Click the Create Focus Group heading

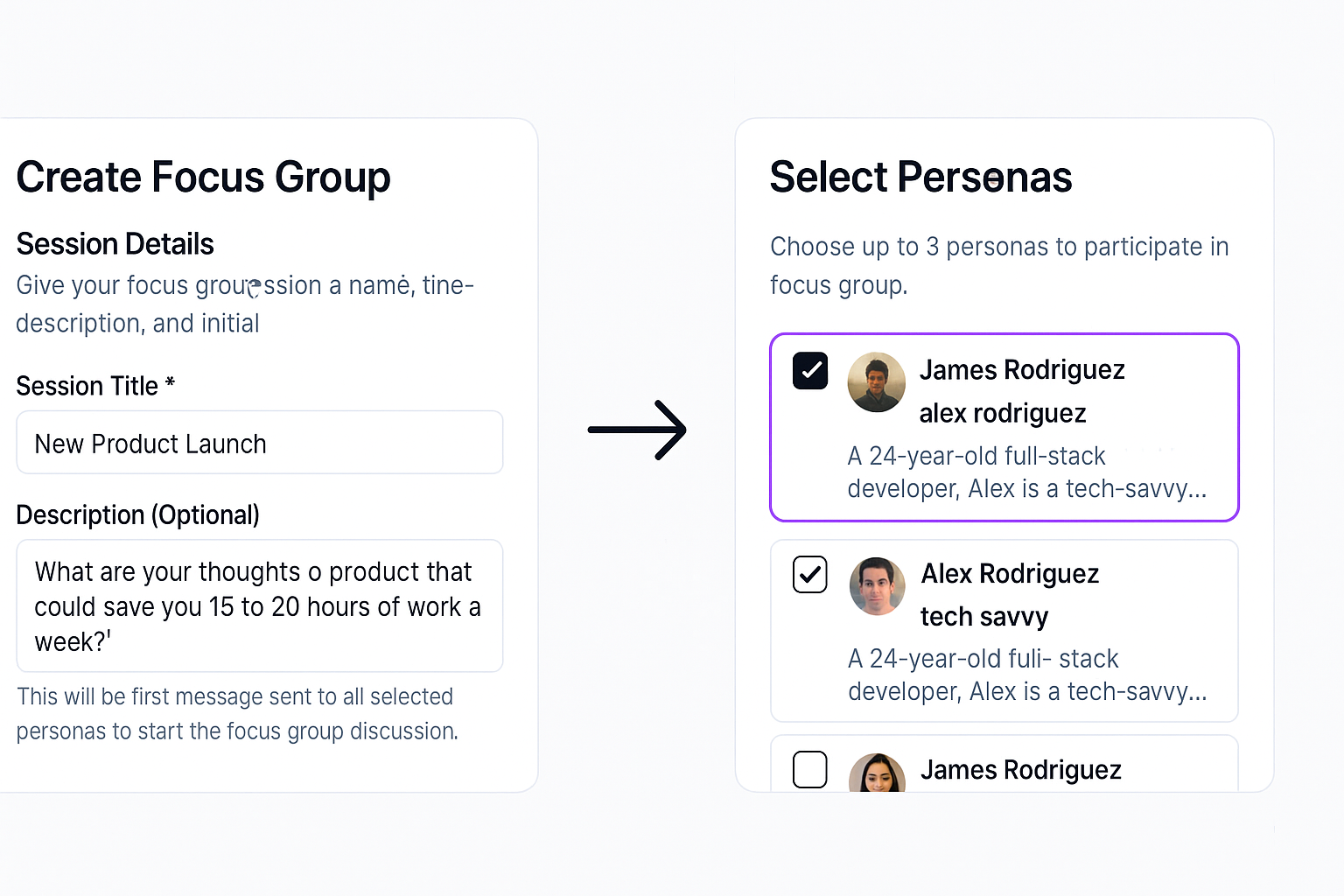pos(203,177)
